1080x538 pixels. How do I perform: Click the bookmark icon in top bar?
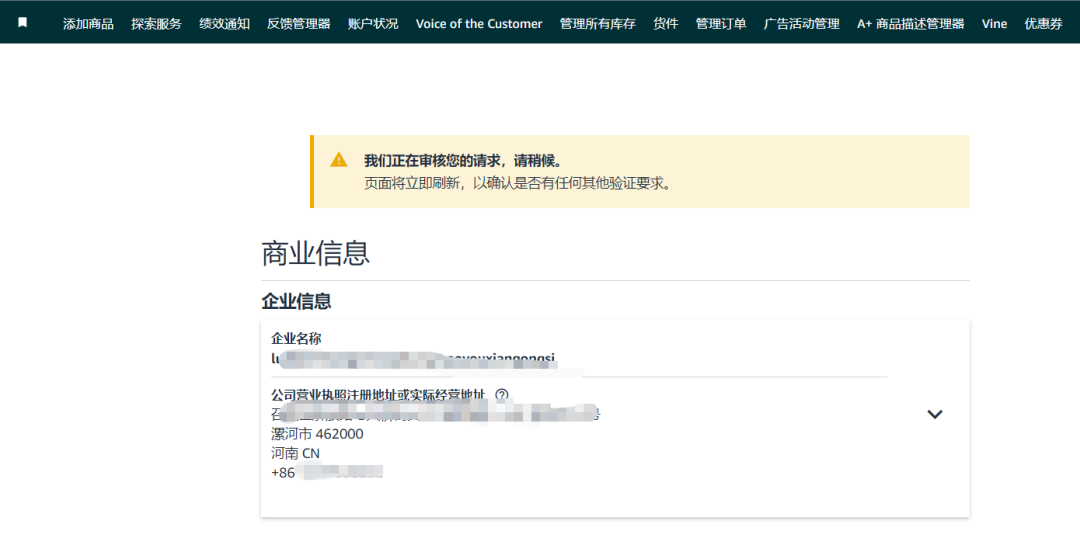[x=23, y=23]
